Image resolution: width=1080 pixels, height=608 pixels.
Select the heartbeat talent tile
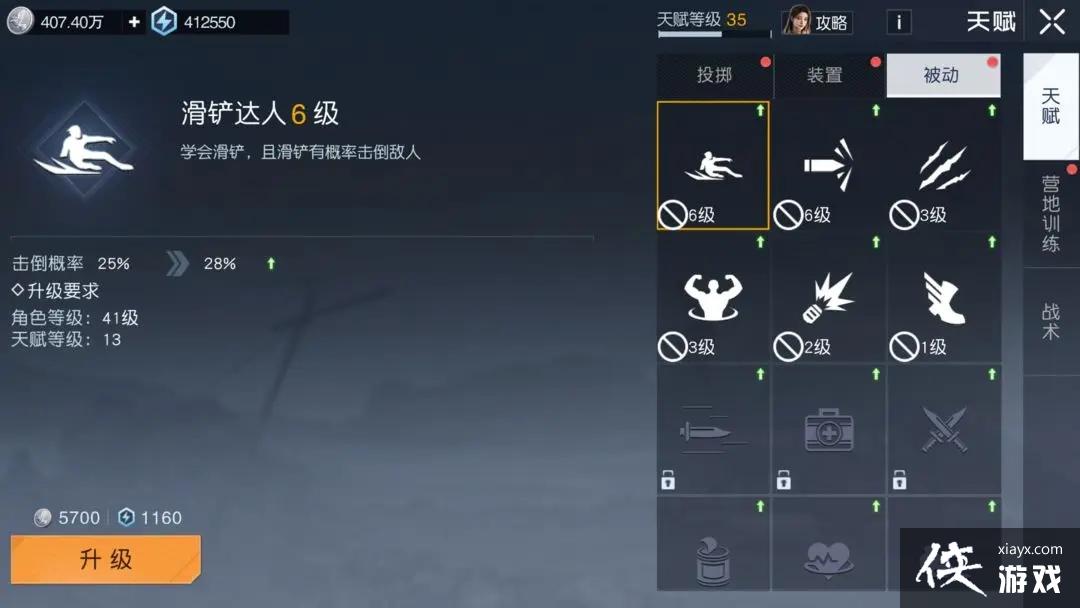click(x=829, y=545)
